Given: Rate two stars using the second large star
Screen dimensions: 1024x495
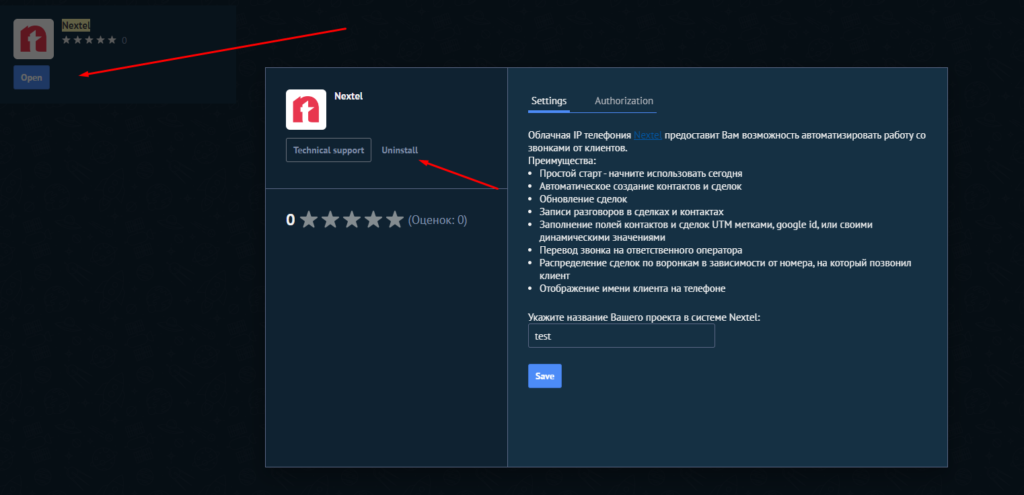Looking at the screenshot, I should tap(330, 220).
